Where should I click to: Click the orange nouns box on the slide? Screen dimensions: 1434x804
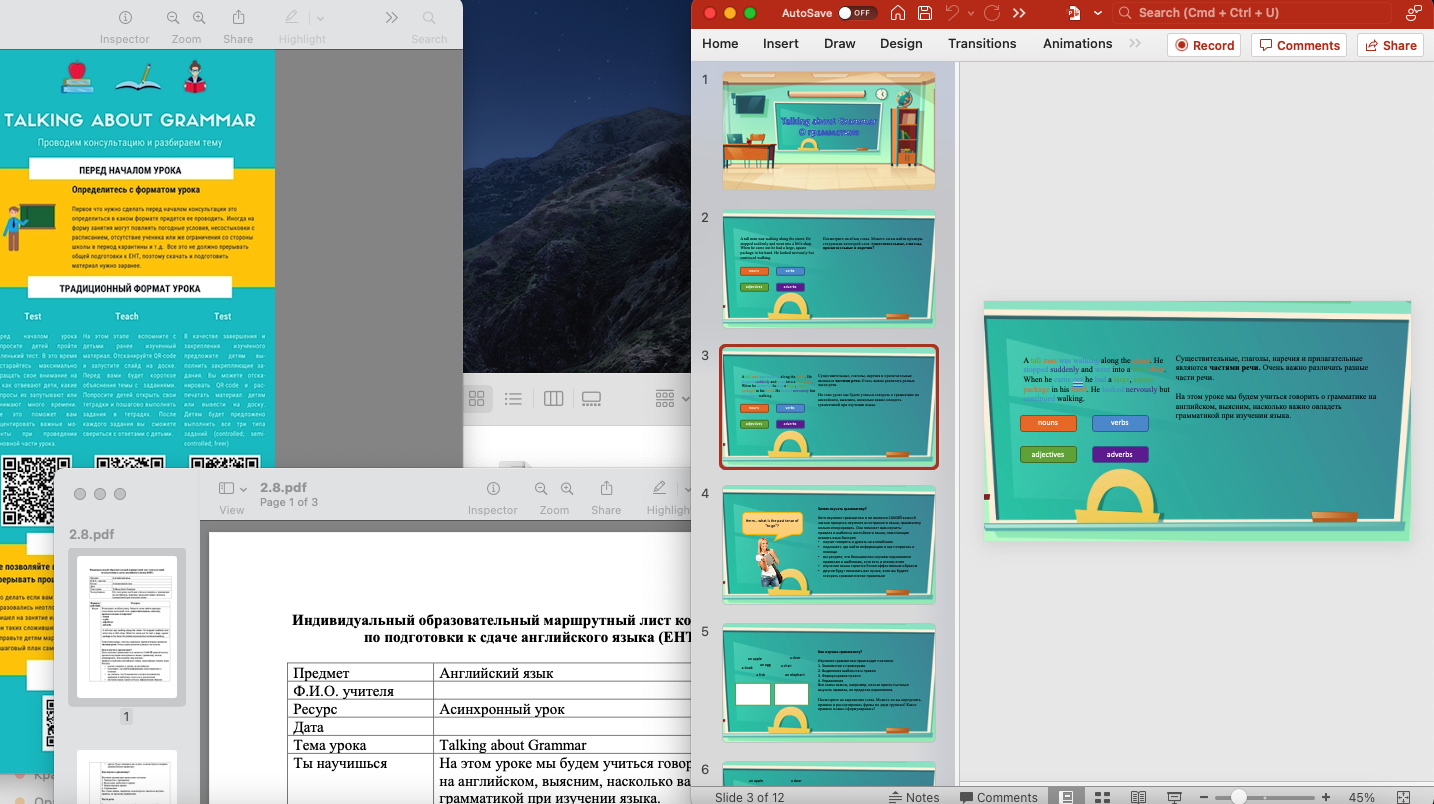point(1048,423)
